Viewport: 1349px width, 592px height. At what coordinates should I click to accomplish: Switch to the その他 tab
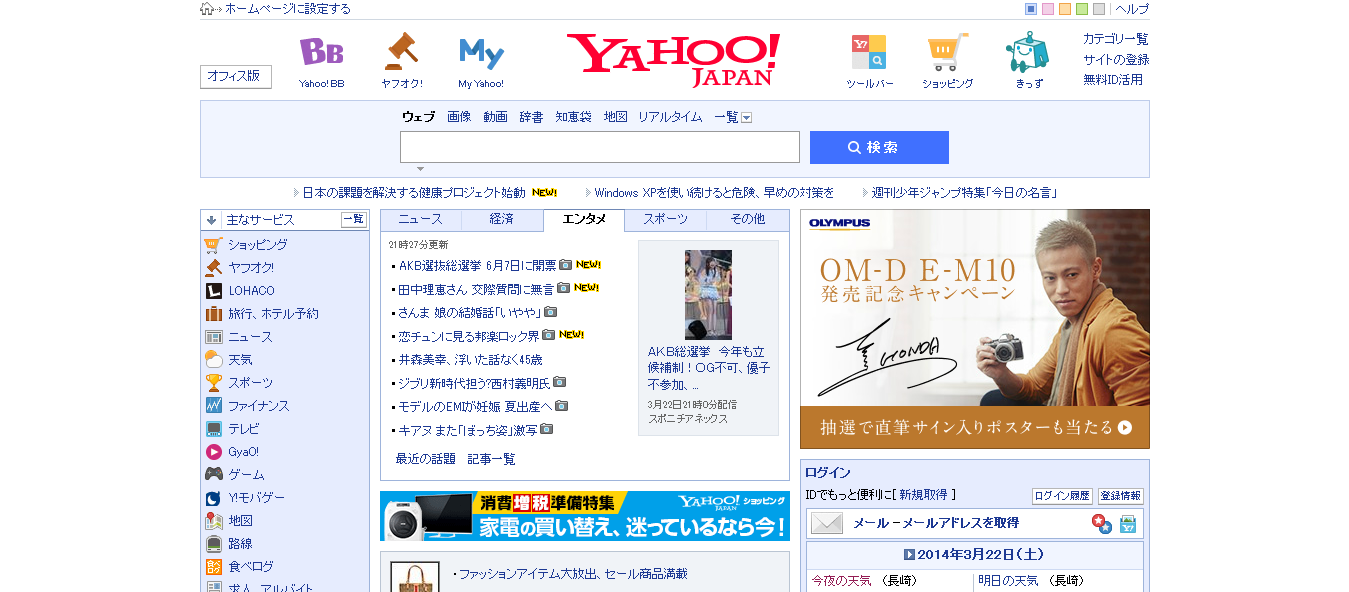[748, 219]
